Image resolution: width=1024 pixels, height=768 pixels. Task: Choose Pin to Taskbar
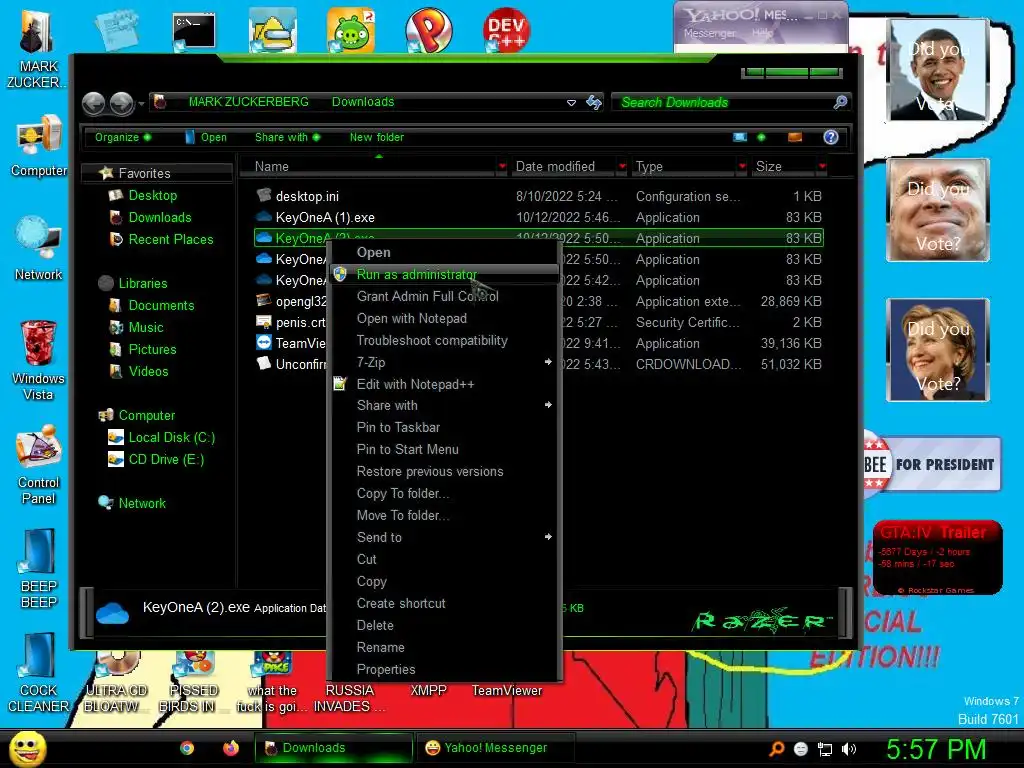[x=444, y=428]
